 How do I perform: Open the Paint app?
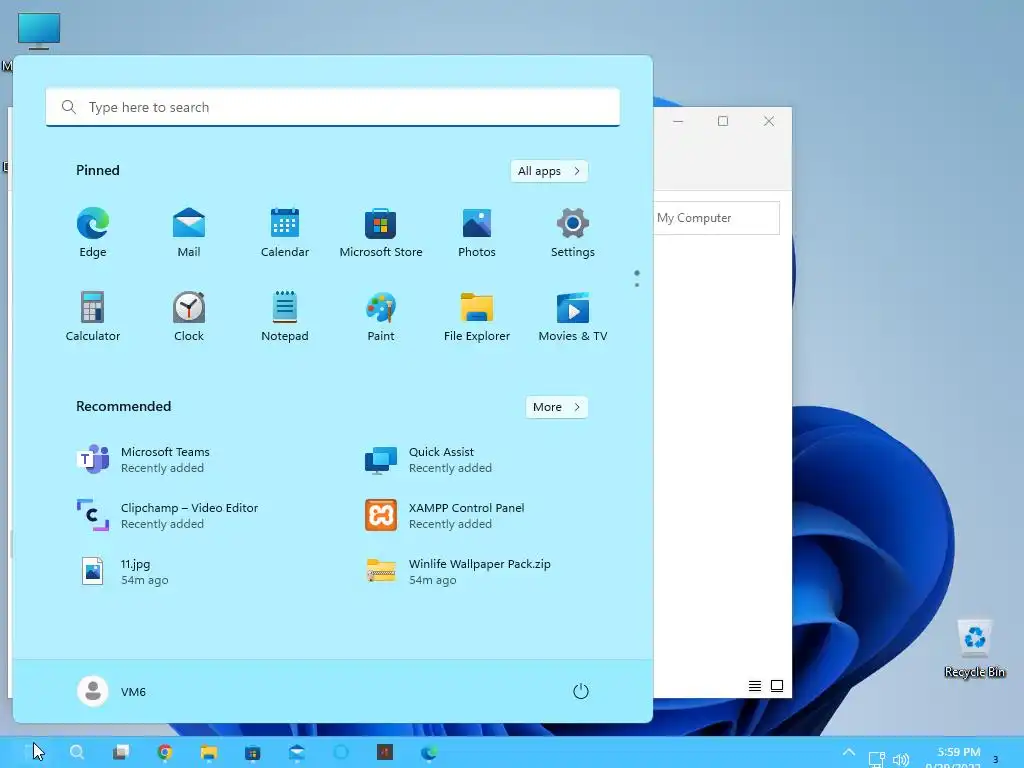pos(381,317)
